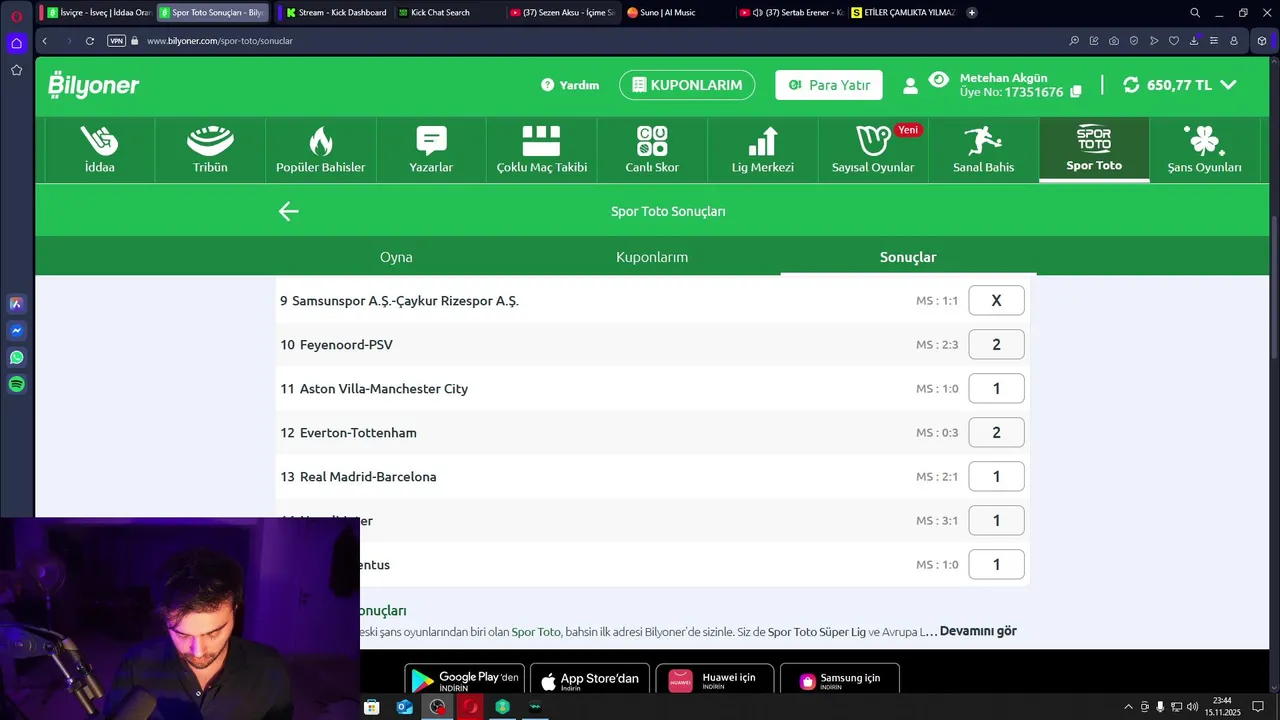Open the tab search magnifier icon
The width and height of the screenshot is (1280, 720).
click(1195, 13)
